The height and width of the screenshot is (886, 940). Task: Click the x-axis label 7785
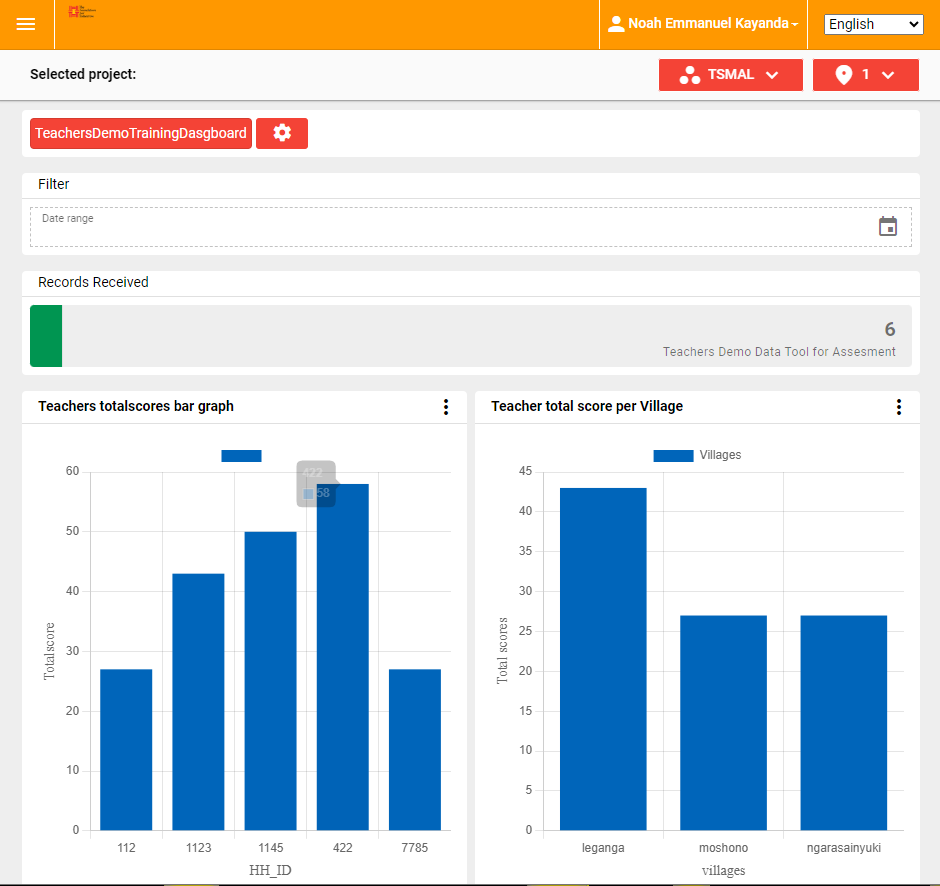(415, 848)
